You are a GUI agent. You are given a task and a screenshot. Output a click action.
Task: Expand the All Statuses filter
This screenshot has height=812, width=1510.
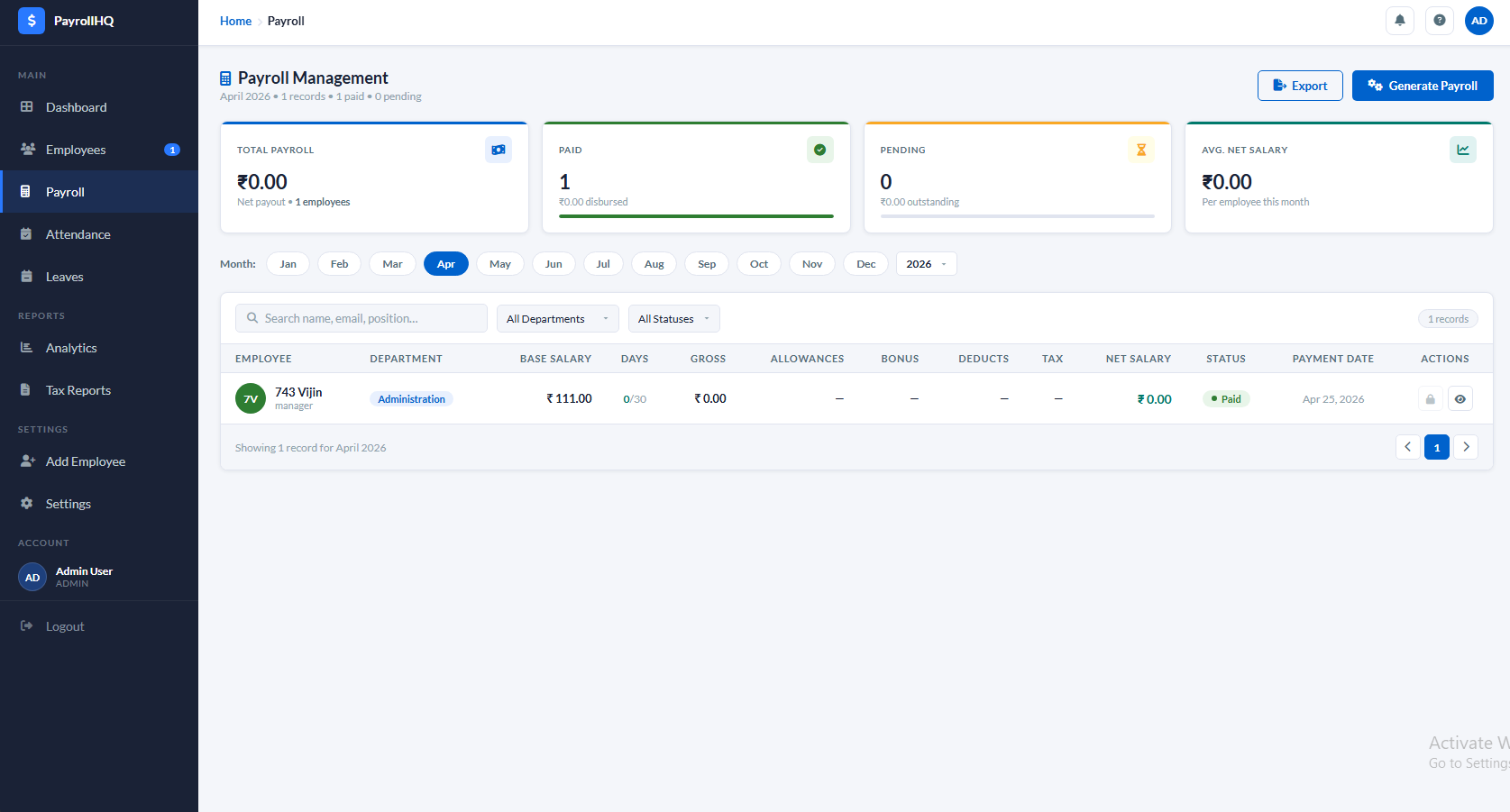coord(673,319)
